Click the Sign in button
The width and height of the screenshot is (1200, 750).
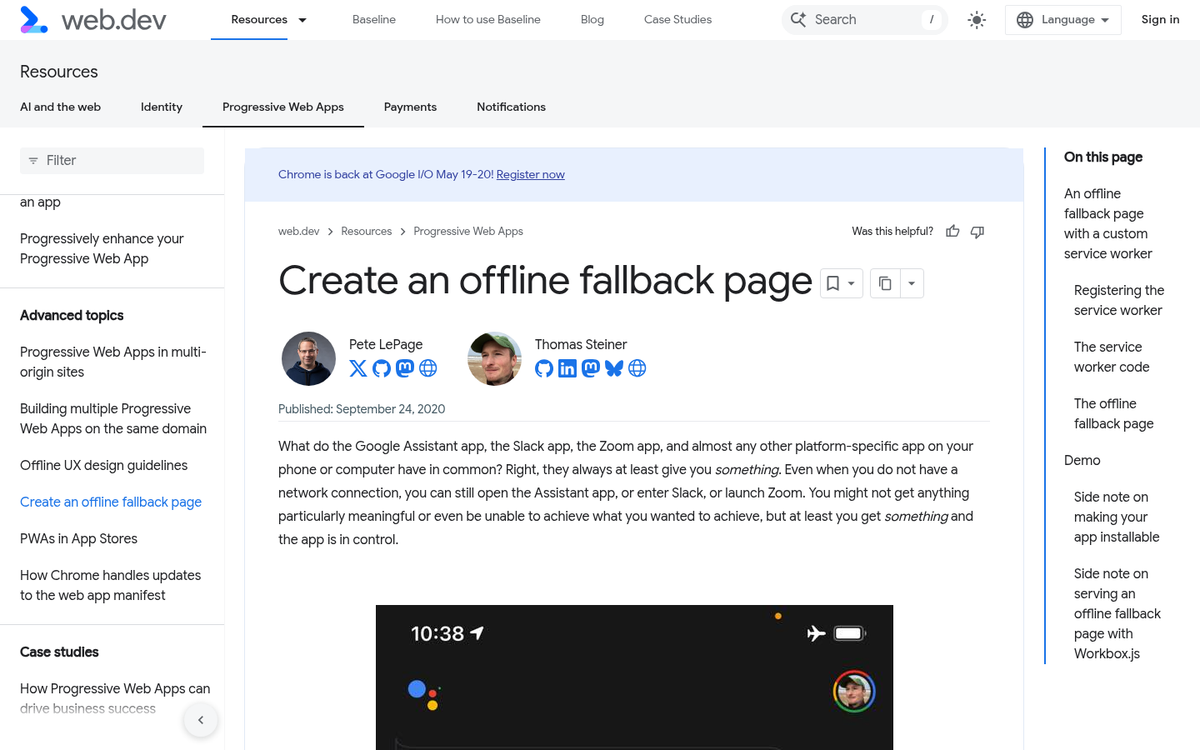[x=1160, y=19]
